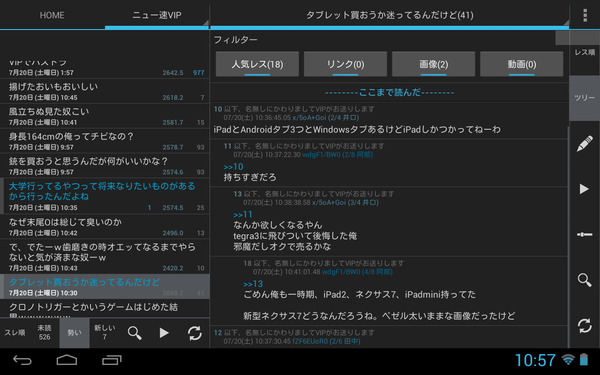The width and height of the screenshot is (600, 375).
Task: Show 画像(2) filter results
Action: tap(434, 64)
